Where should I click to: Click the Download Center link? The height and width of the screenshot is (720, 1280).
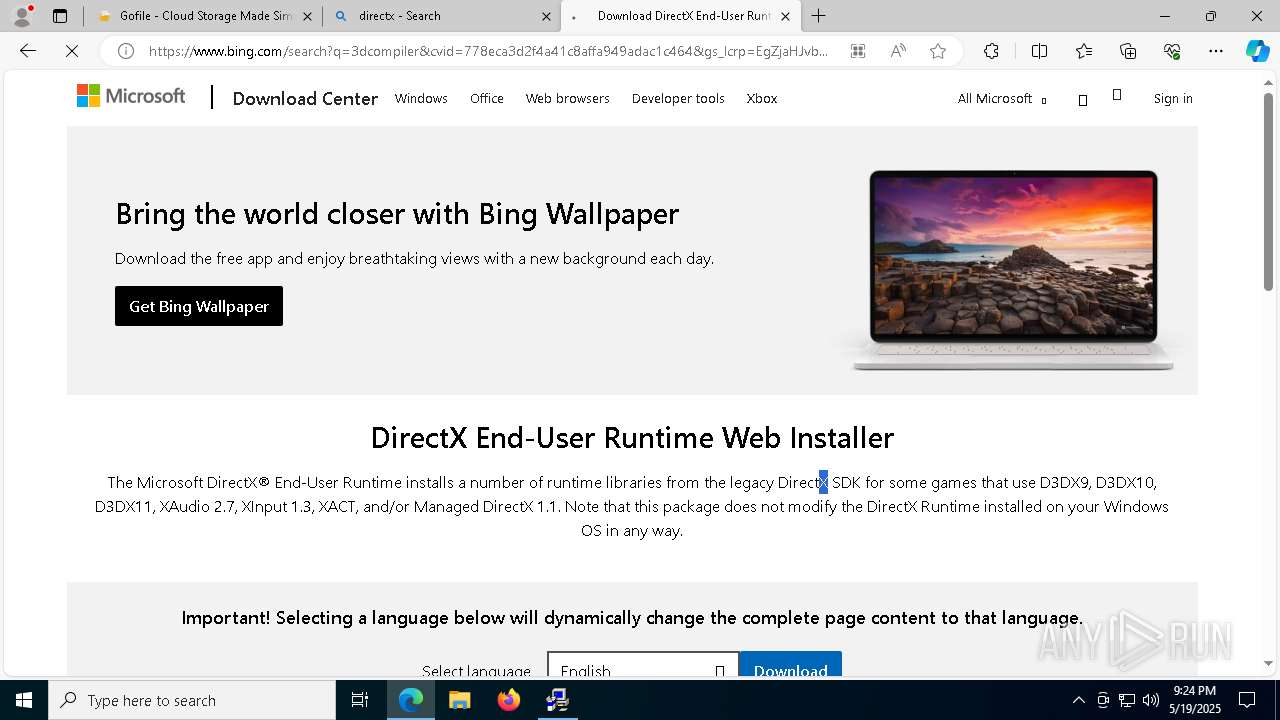pos(305,98)
